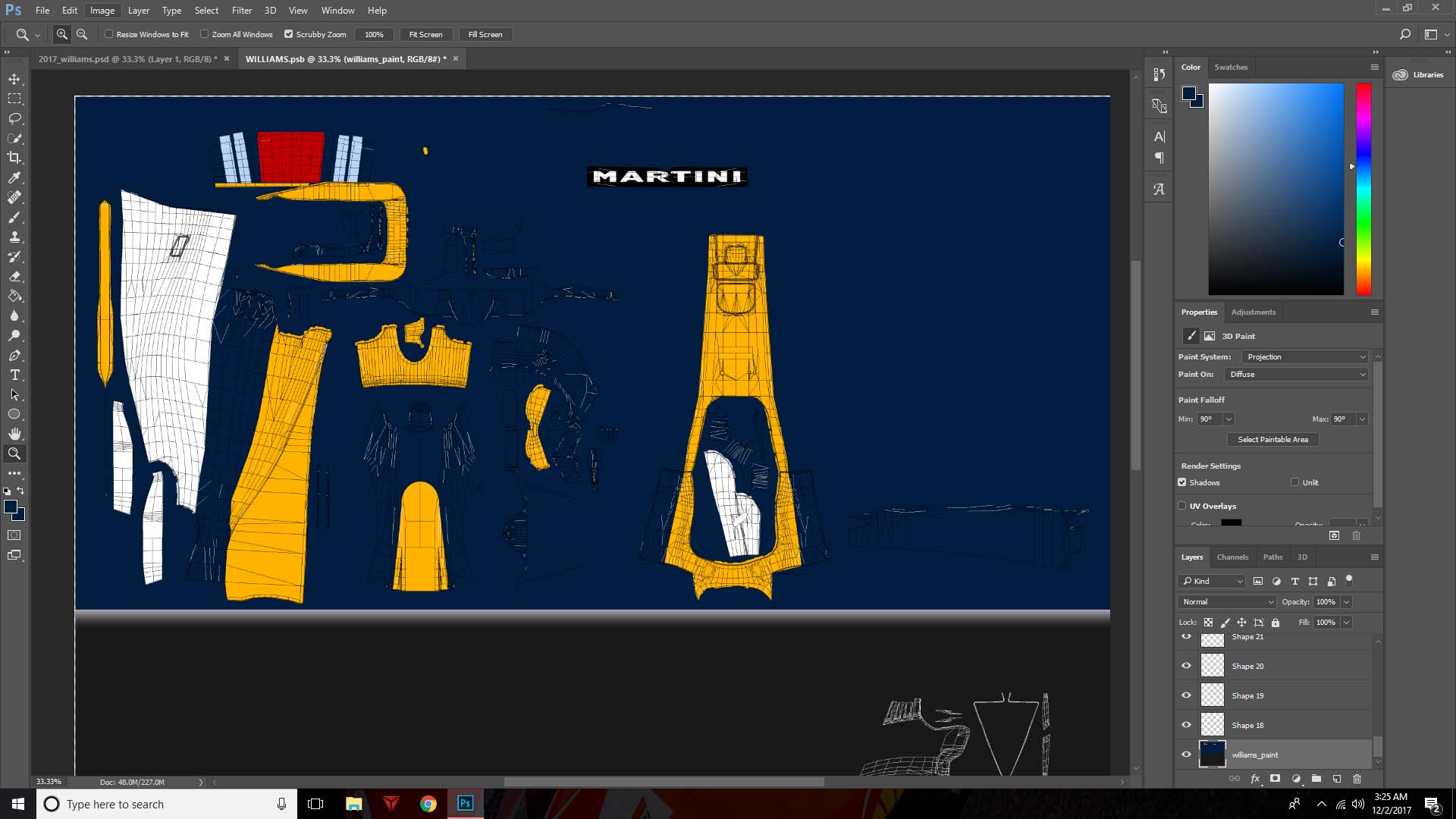
Task: Select the Healing Brush tool
Action: (14, 197)
